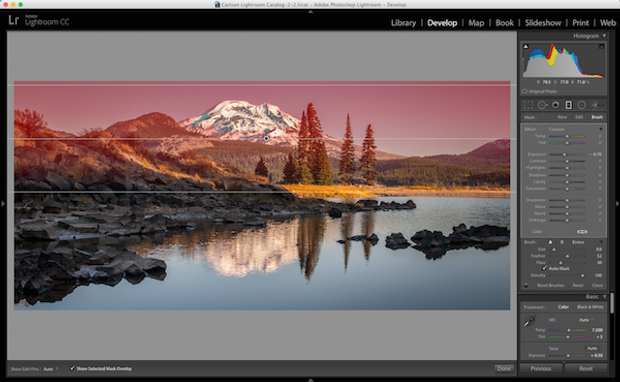Click the brush Flow value 30

[599, 263]
